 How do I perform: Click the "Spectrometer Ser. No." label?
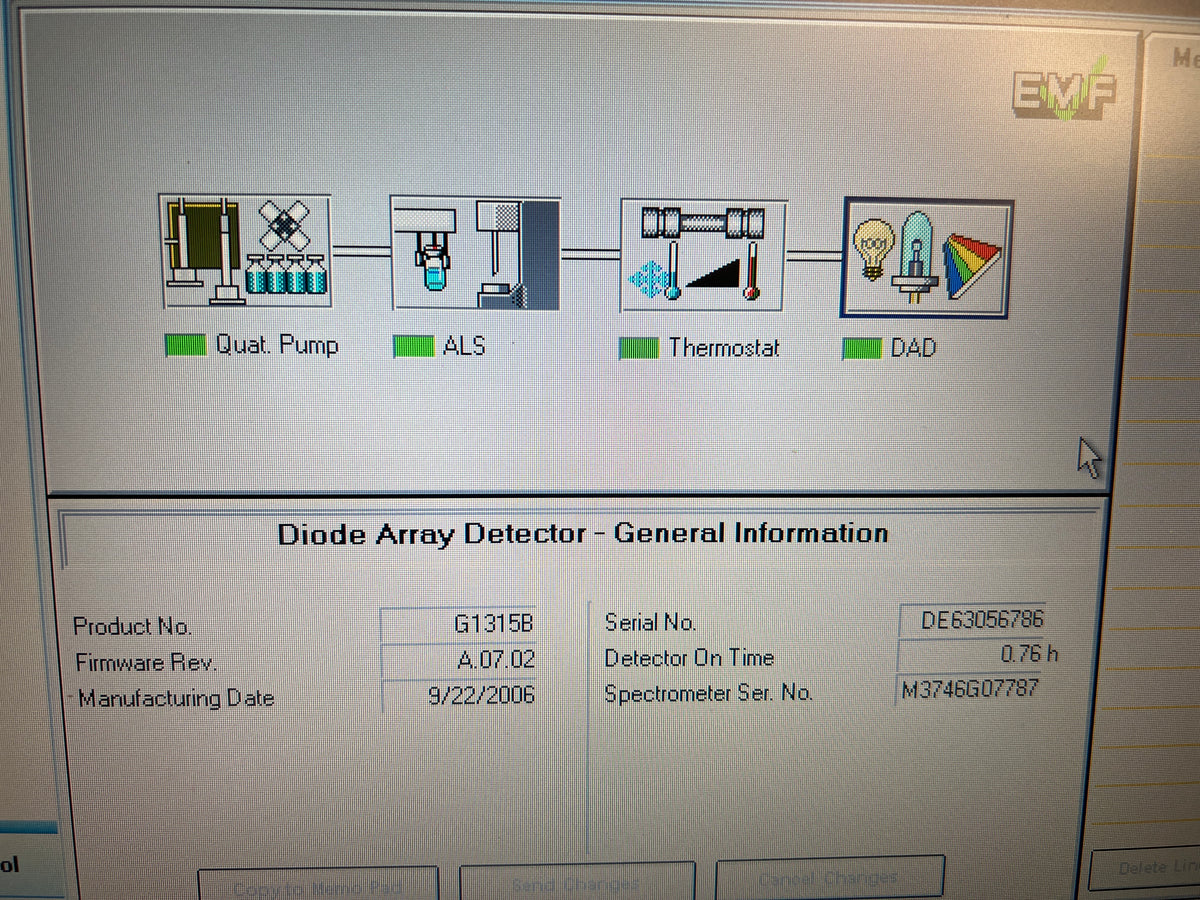click(708, 693)
